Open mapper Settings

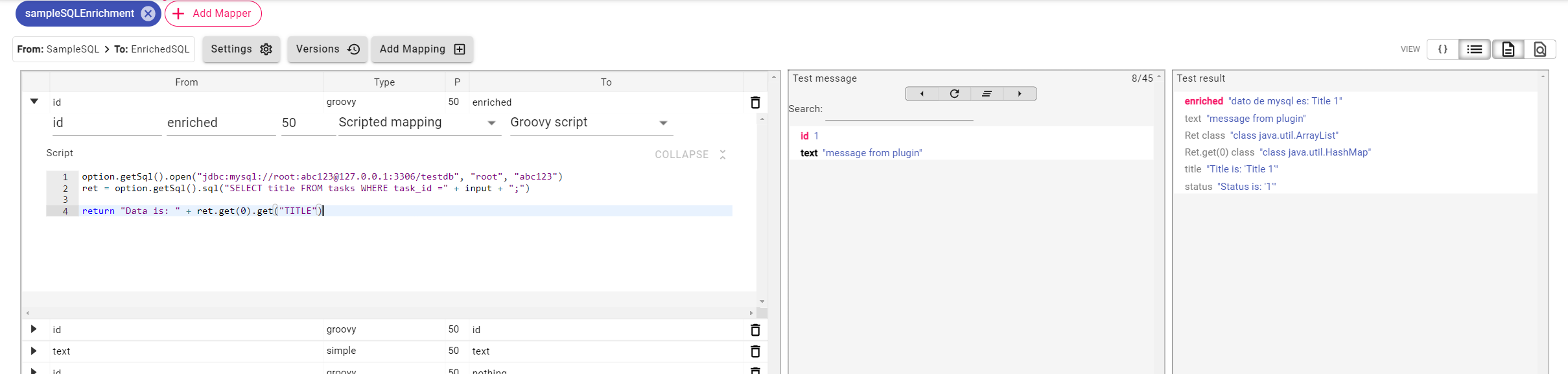coord(241,49)
